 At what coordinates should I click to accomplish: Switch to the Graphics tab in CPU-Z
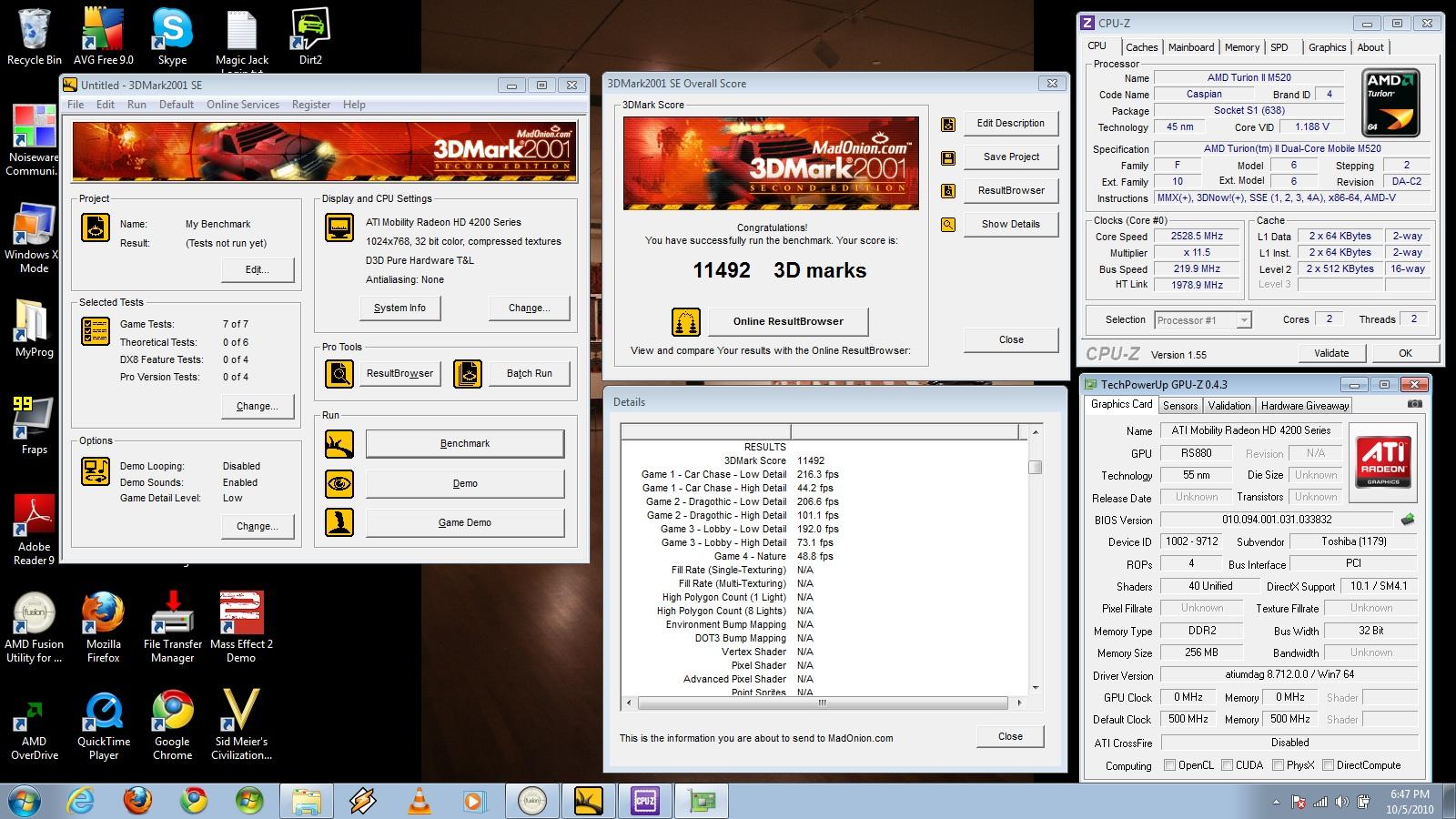1327,47
